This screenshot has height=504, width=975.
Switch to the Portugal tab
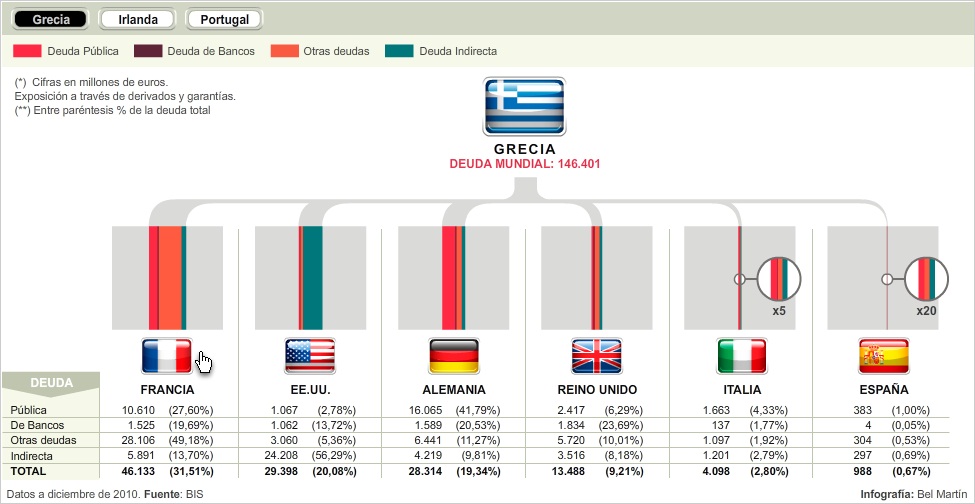click(225, 19)
